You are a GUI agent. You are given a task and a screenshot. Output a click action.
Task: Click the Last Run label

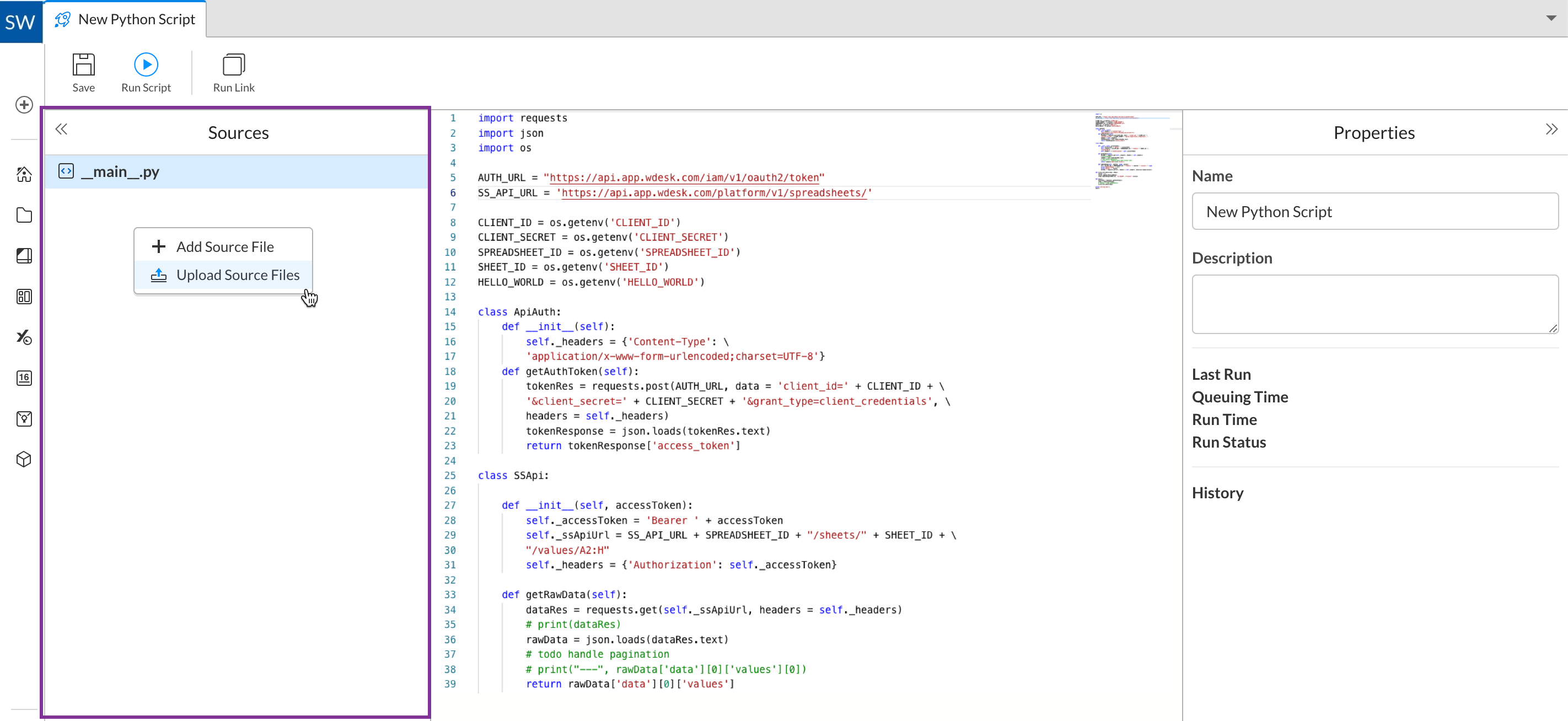coord(1221,374)
